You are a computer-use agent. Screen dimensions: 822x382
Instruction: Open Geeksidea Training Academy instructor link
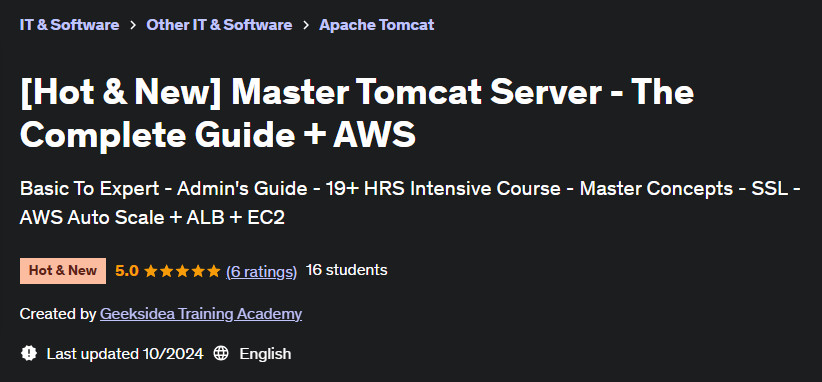coord(201,314)
